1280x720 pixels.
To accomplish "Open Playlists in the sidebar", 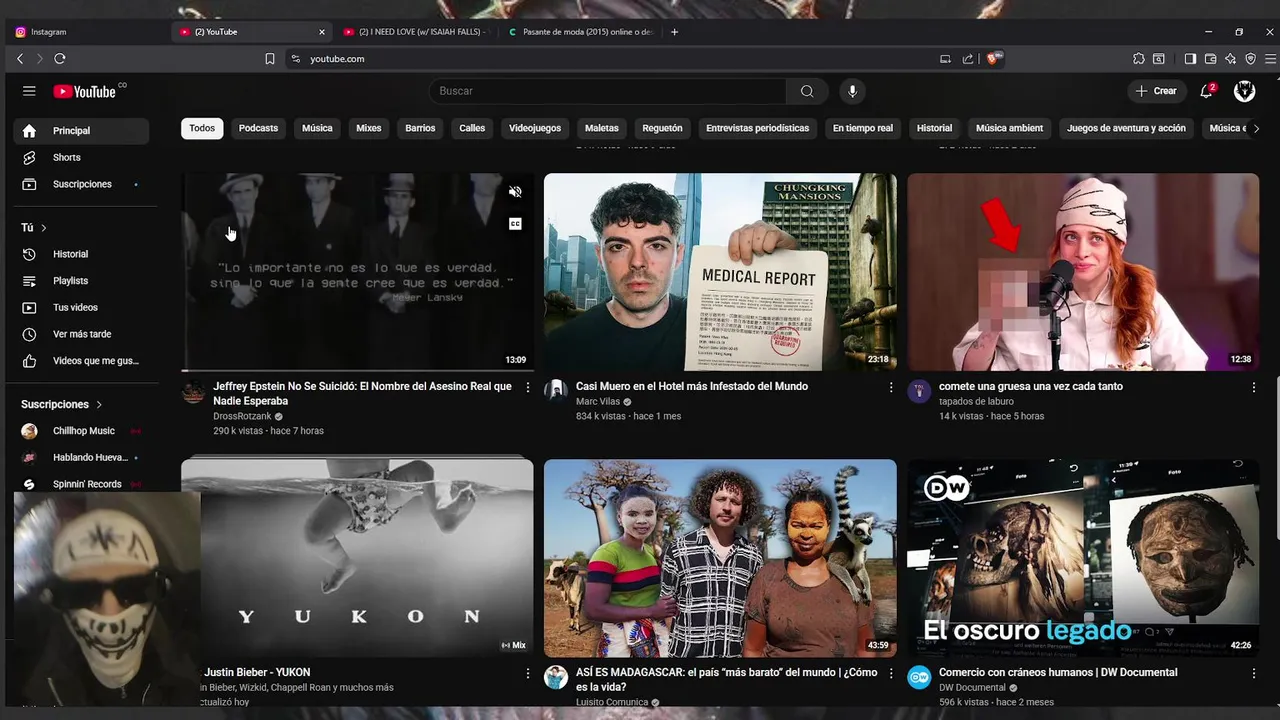I will pos(81,281).
